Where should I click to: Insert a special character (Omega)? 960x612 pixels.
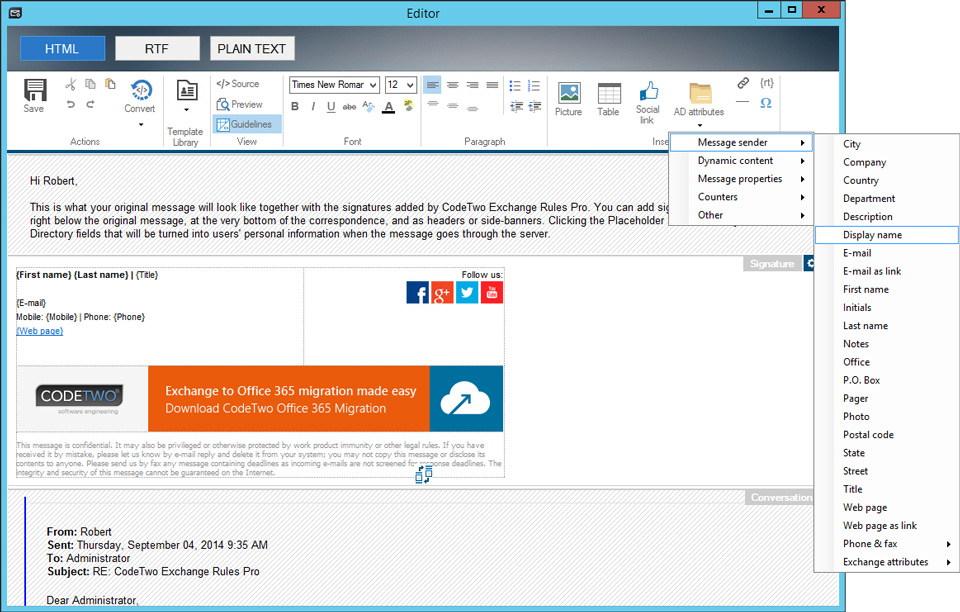[766, 103]
